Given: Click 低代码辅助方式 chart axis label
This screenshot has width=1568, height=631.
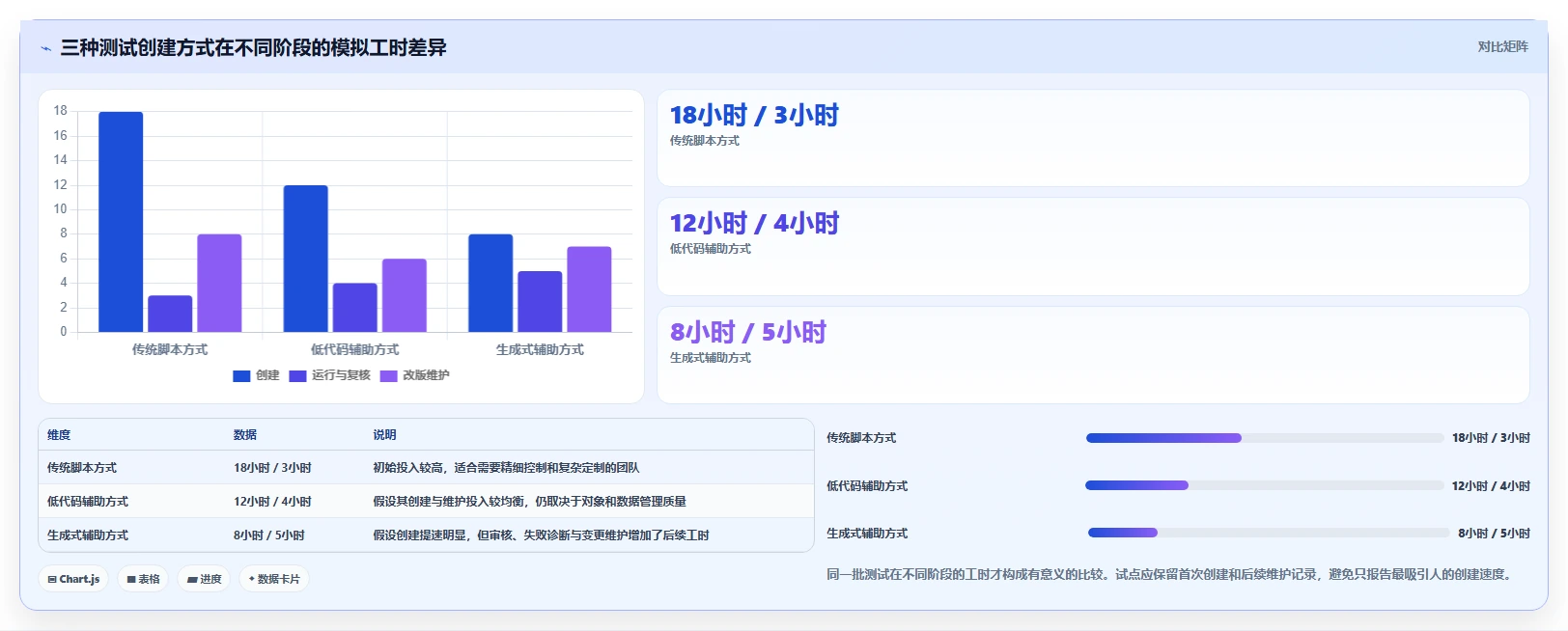Looking at the screenshot, I should pyautogui.click(x=354, y=349).
